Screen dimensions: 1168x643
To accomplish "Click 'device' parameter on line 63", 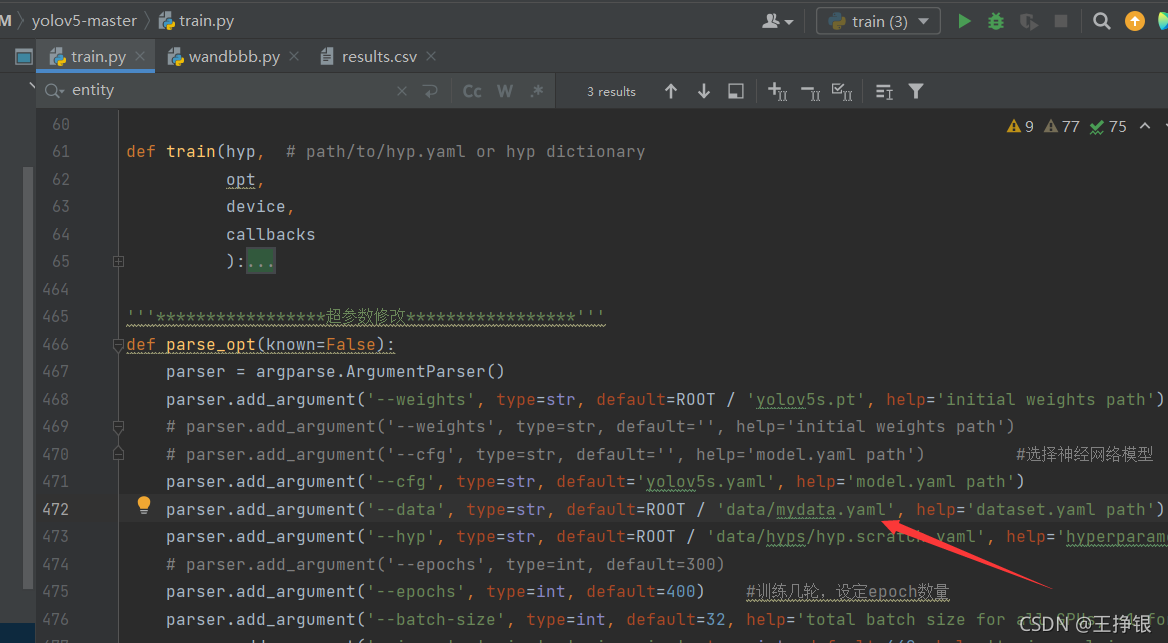I will tap(256, 206).
